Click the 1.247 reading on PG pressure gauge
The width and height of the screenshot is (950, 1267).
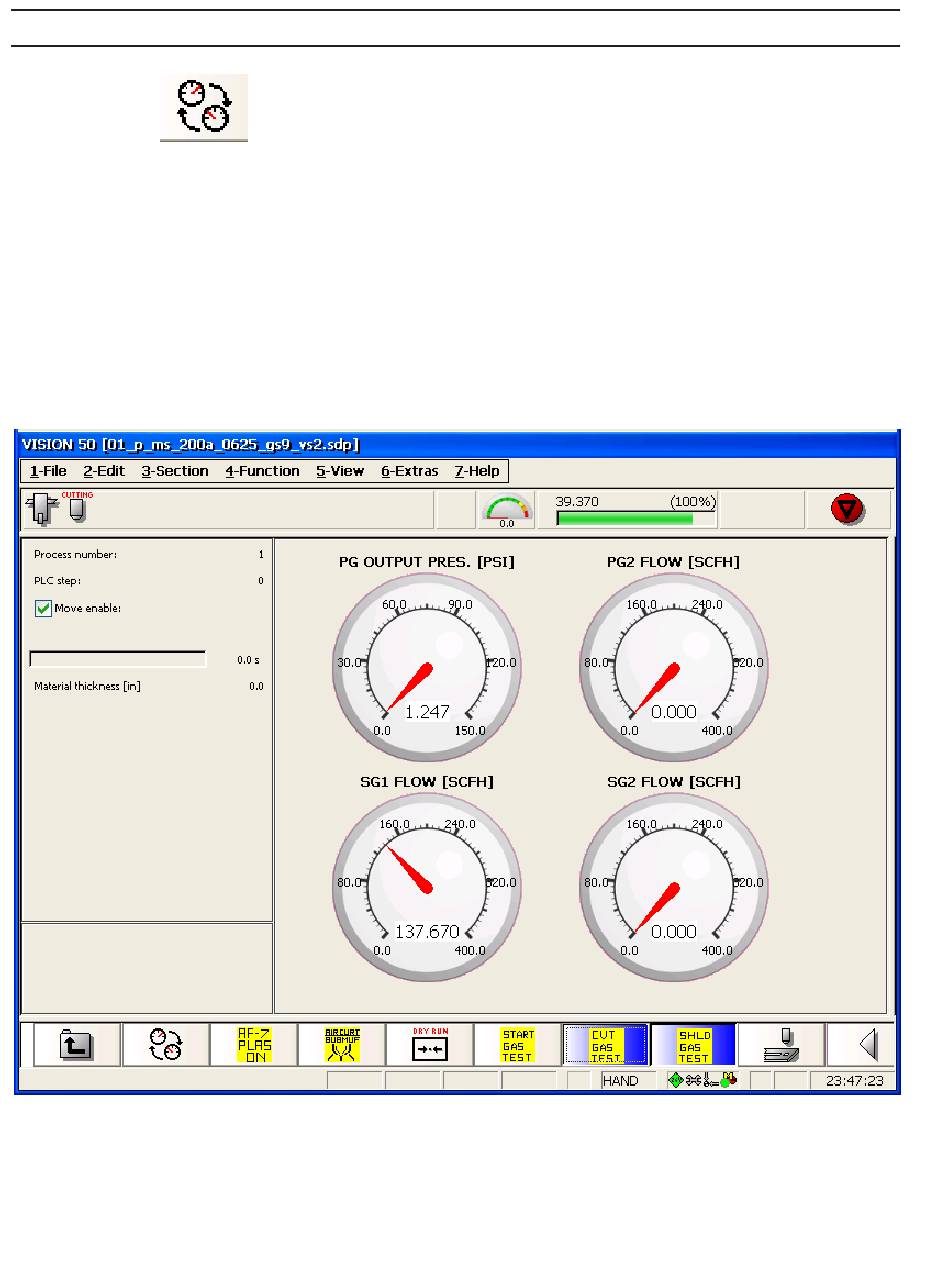[427, 712]
